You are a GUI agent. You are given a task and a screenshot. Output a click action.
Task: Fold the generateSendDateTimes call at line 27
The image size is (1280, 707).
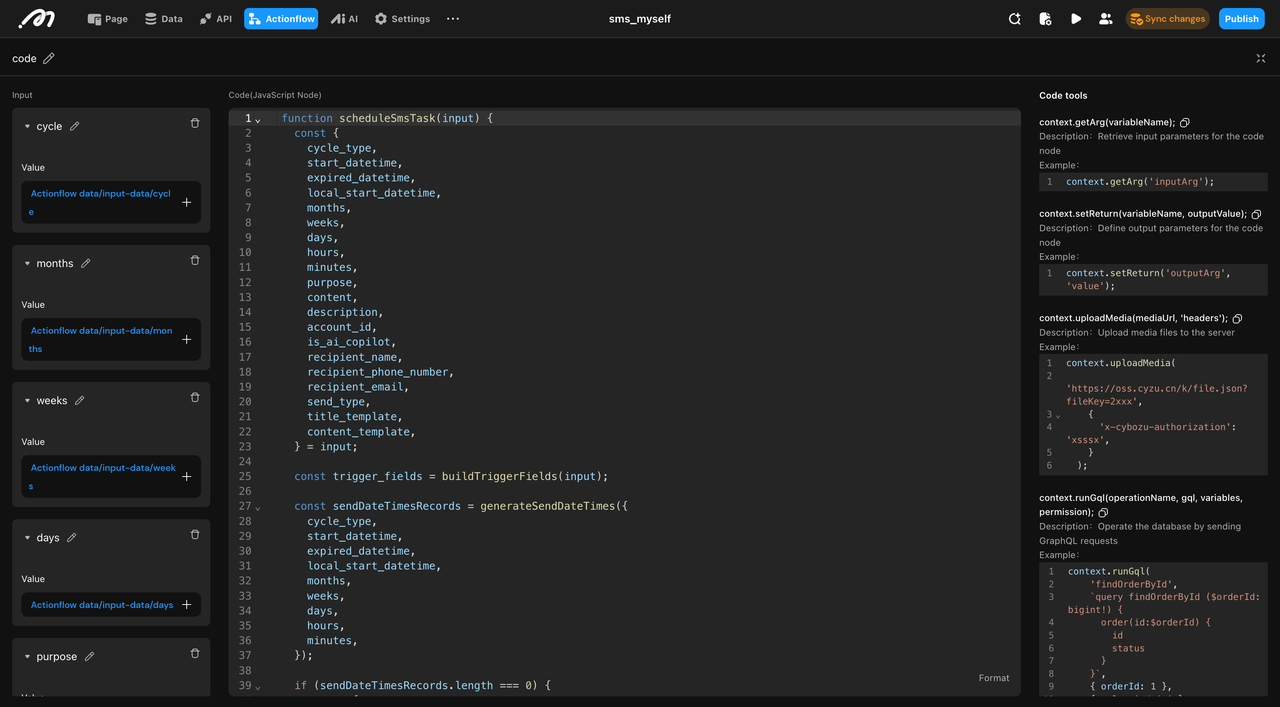[258, 508]
